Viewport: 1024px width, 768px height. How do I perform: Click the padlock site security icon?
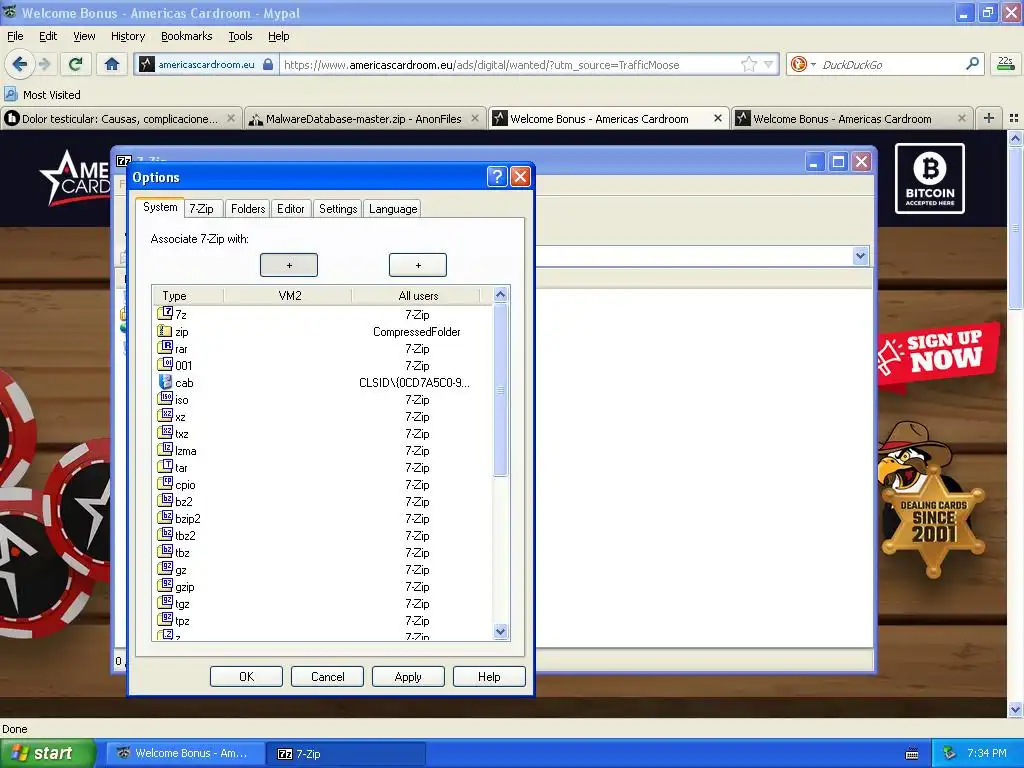point(268,64)
